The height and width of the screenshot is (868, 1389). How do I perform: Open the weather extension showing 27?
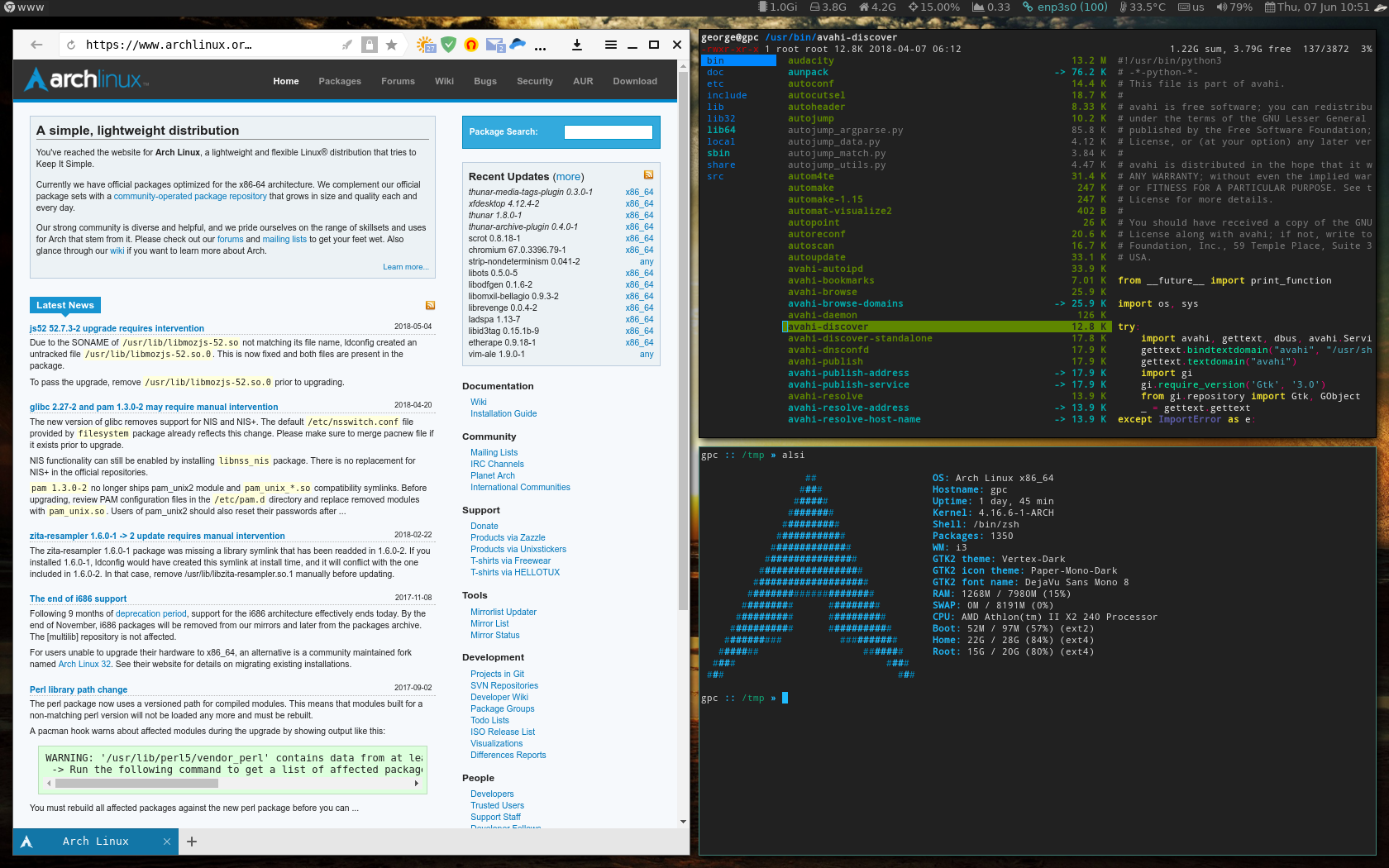pos(426,45)
